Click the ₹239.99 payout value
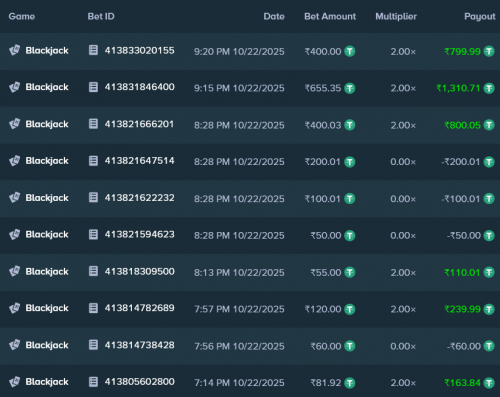This screenshot has height=397, width=500. click(x=462, y=309)
